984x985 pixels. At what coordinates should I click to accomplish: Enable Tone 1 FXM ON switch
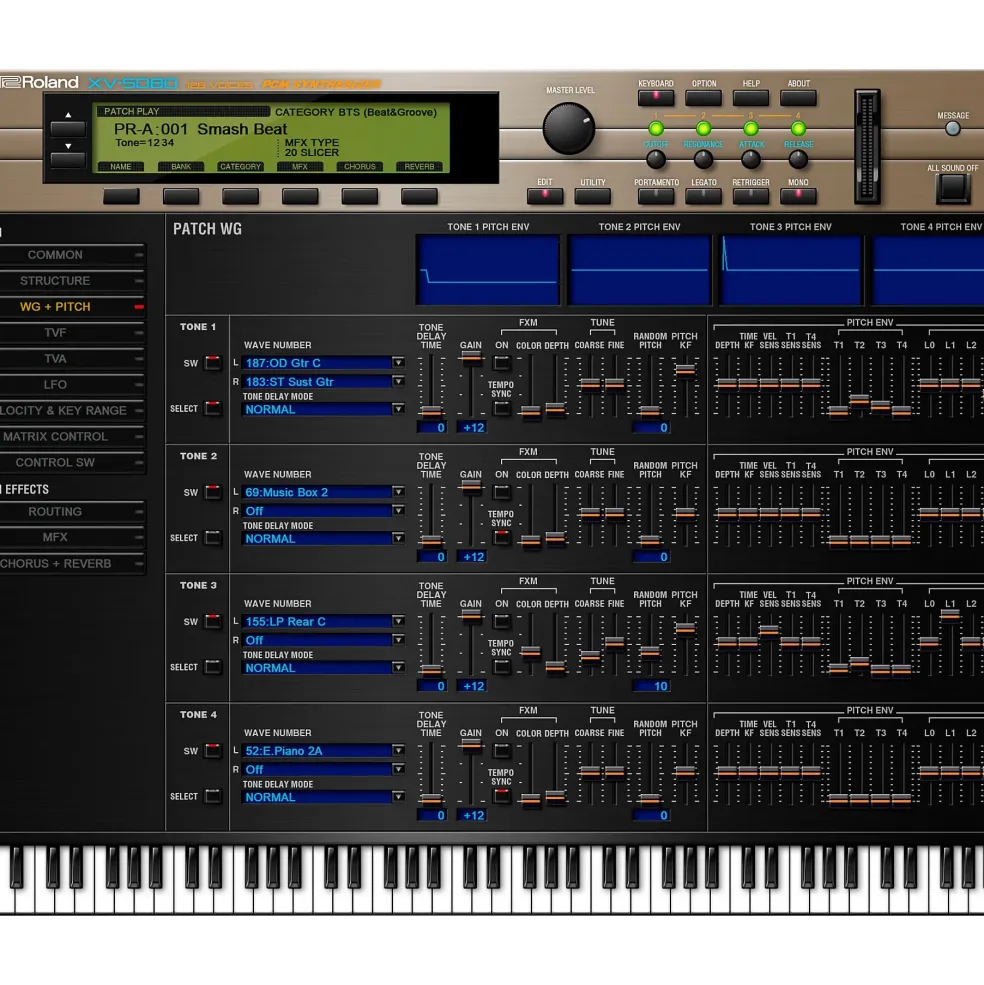(x=501, y=363)
